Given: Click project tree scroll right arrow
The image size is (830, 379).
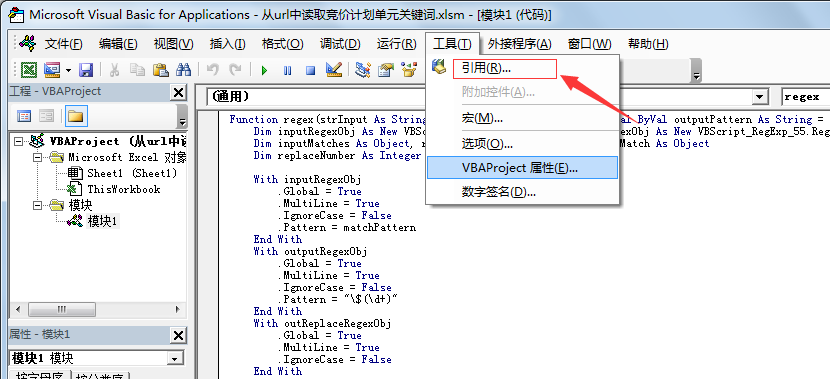Looking at the screenshot, I should point(178,309).
